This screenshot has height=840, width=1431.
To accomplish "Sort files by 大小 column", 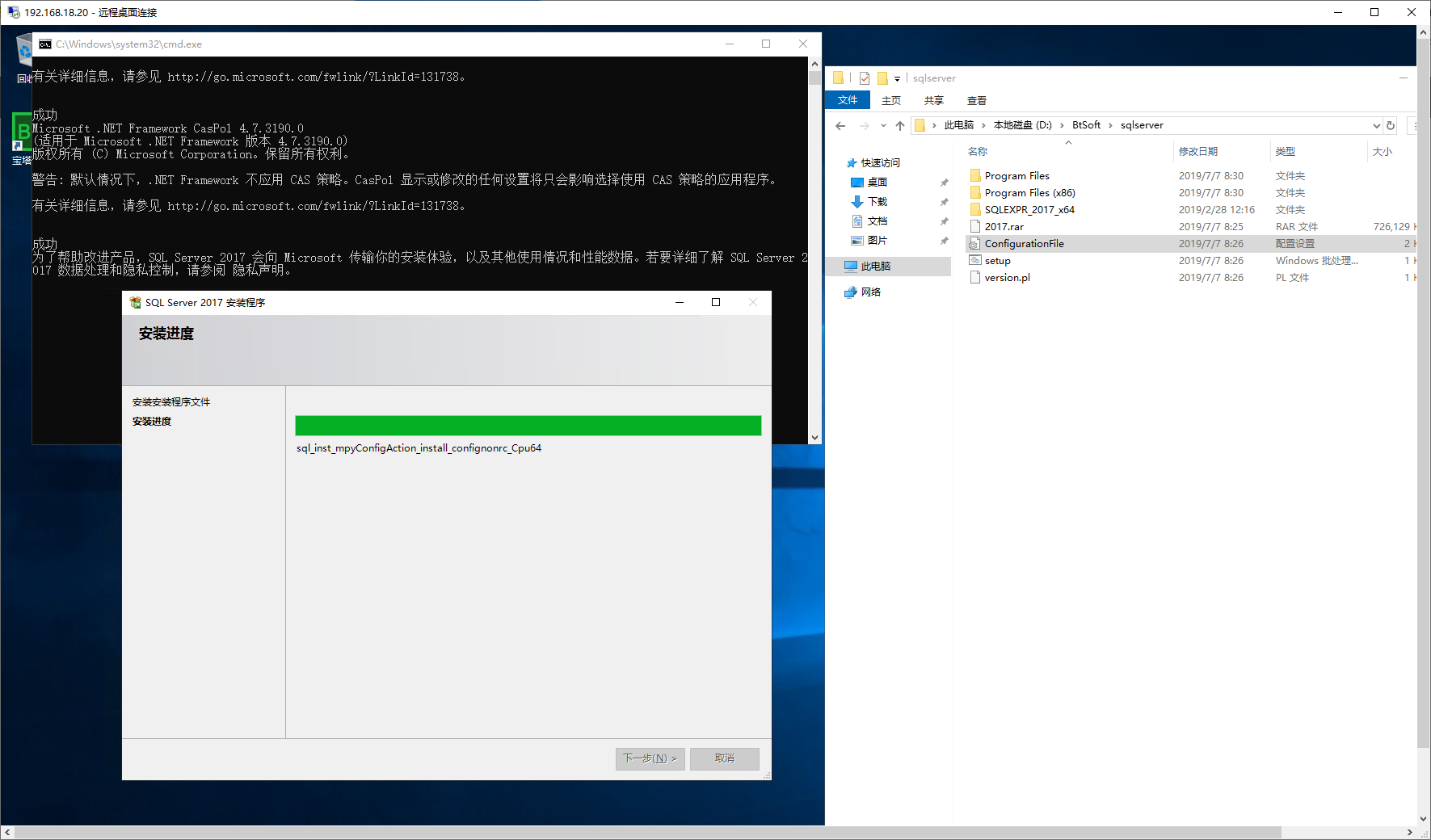I will [1382, 152].
